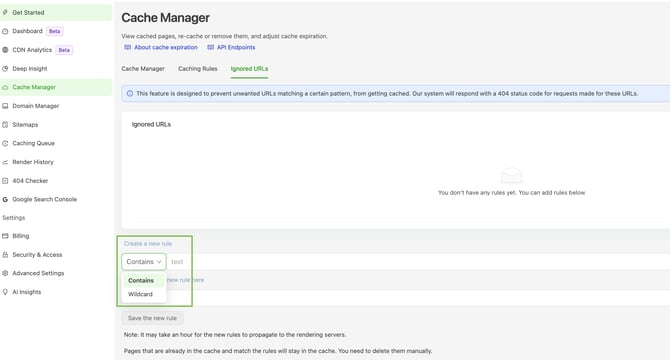This screenshot has width=670, height=360.
Task: Open the About cache expiration link
Action: coord(166,47)
